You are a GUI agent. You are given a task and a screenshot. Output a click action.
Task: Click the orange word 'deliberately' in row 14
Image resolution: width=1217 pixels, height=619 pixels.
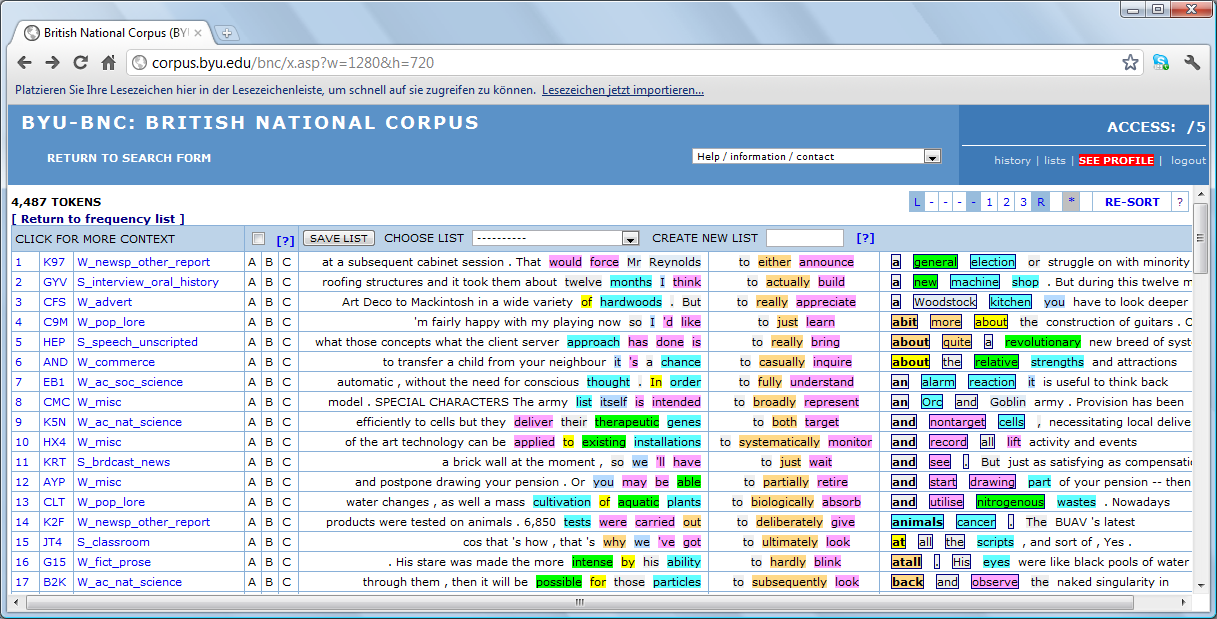pyautogui.click(x=789, y=522)
